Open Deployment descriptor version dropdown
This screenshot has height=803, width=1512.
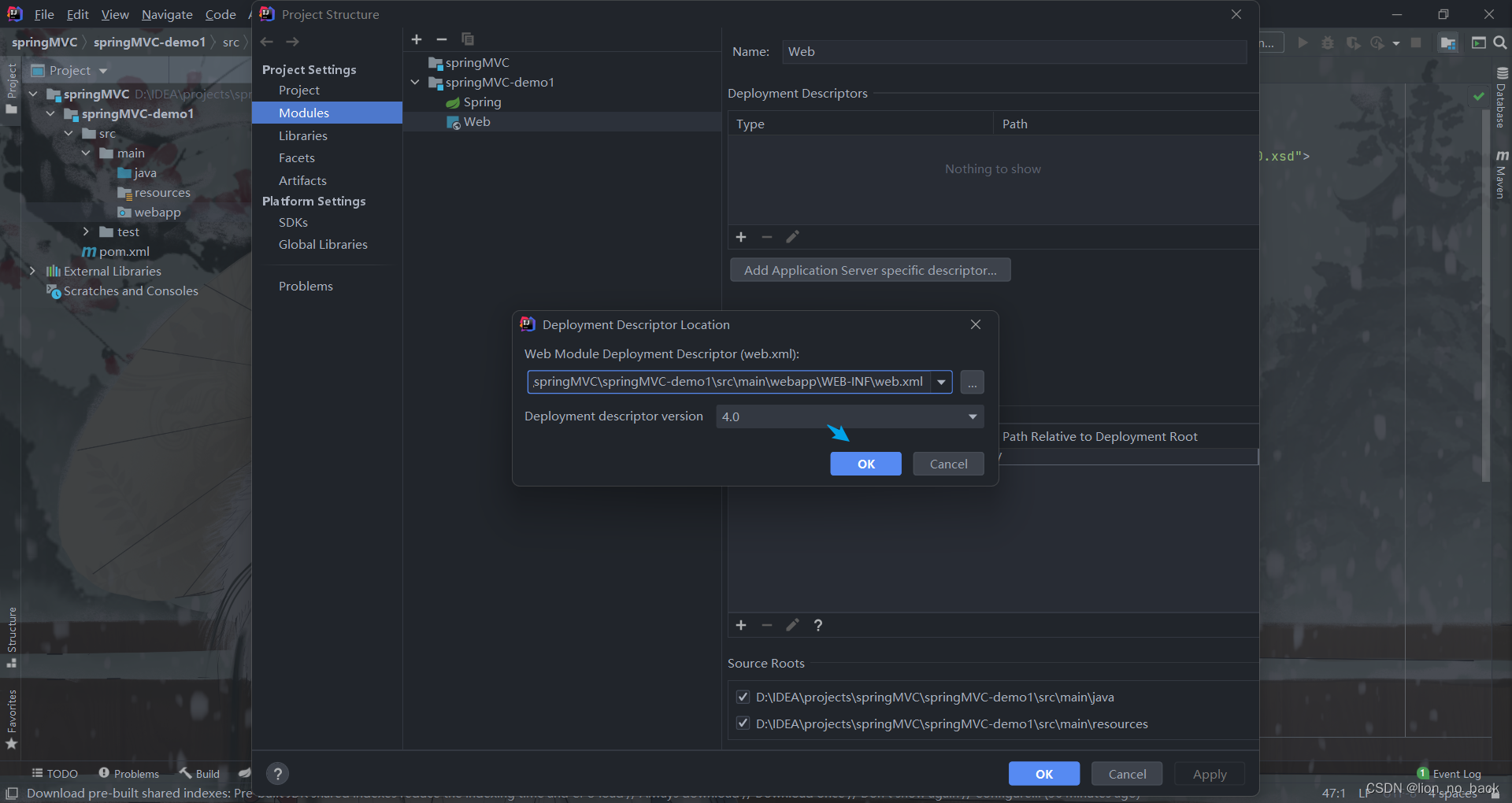[x=850, y=416]
